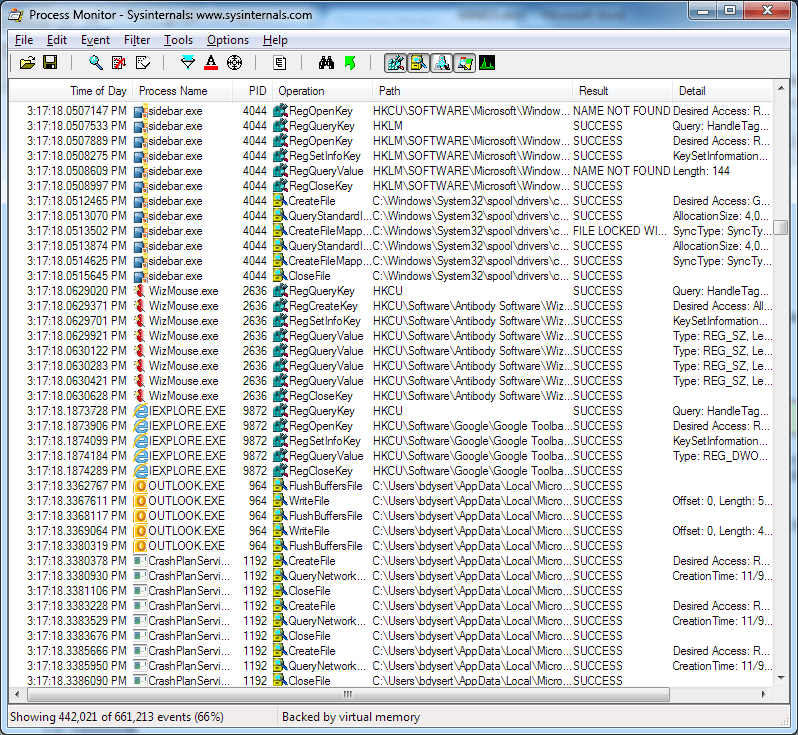Click IEXPLORE.EXE icon in the 3:17:18.1873728 row
The width and height of the screenshot is (798, 735).
click(x=140, y=411)
